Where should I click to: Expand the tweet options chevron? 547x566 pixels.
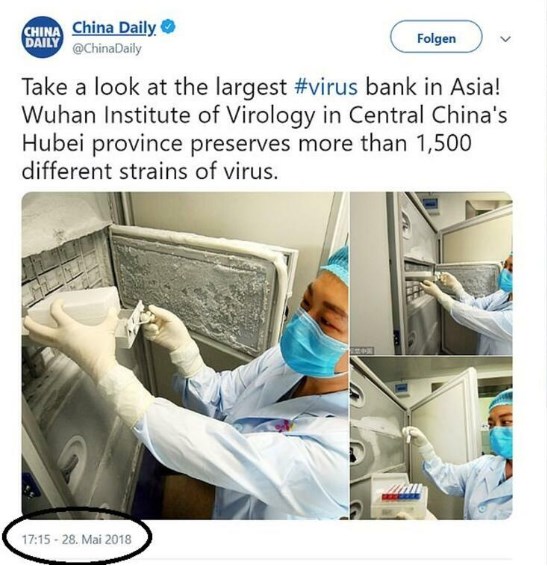point(506,39)
